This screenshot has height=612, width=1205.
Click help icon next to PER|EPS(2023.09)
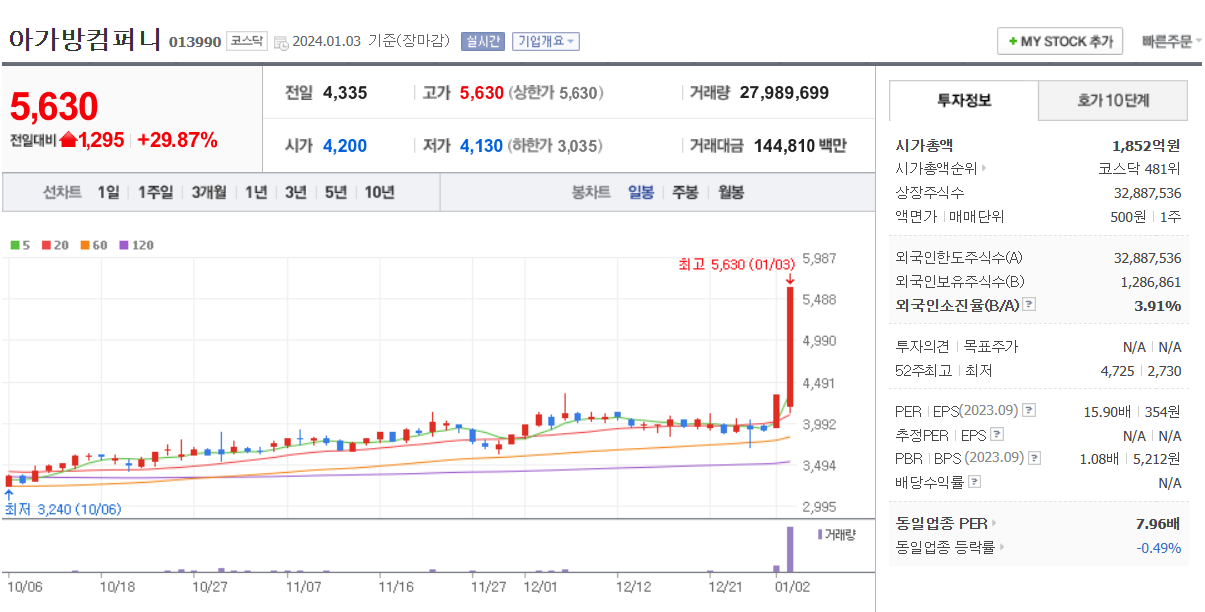(x=1029, y=410)
